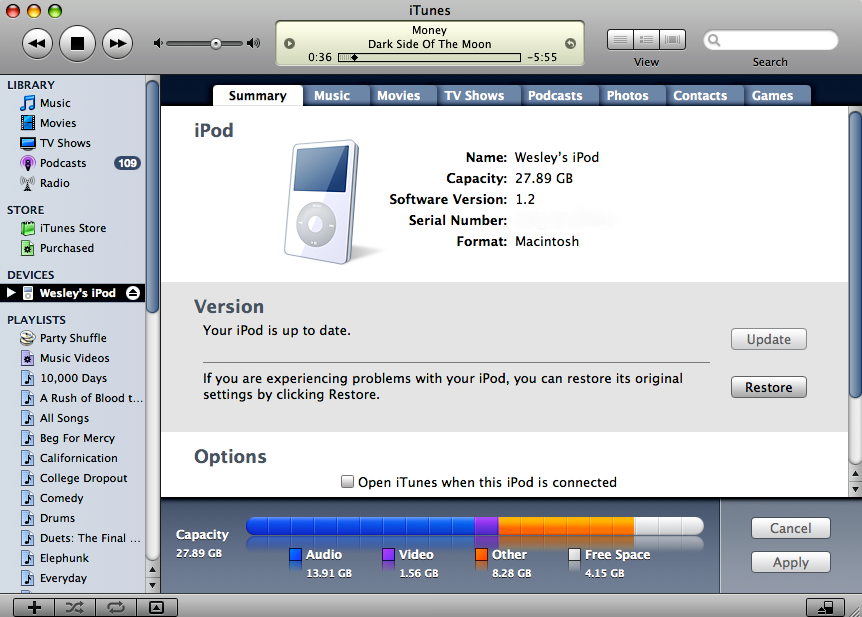Click the Cancel button
The image size is (862, 617).
tap(791, 528)
